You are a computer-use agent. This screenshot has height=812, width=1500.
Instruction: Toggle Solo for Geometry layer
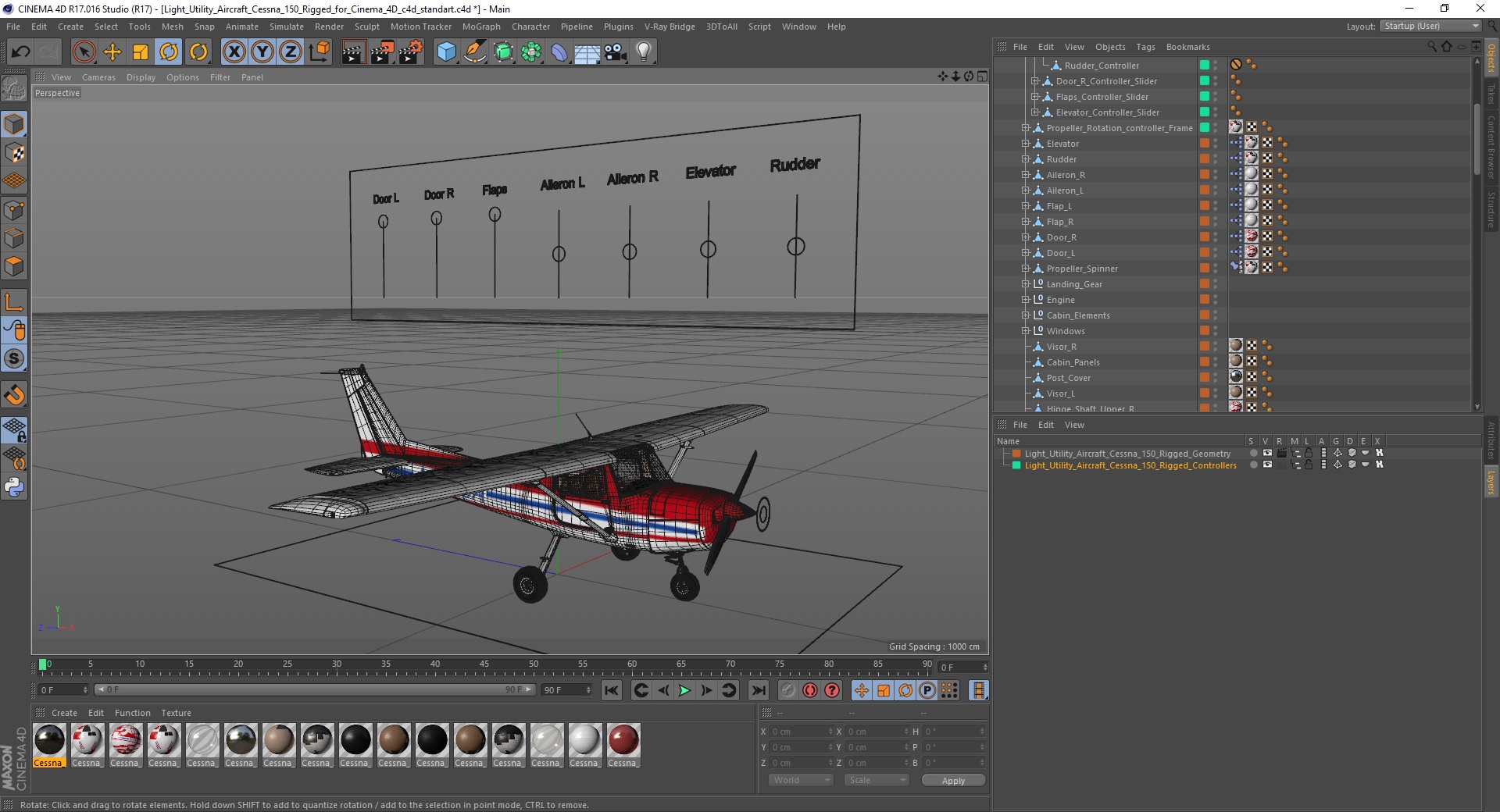click(1253, 453)
